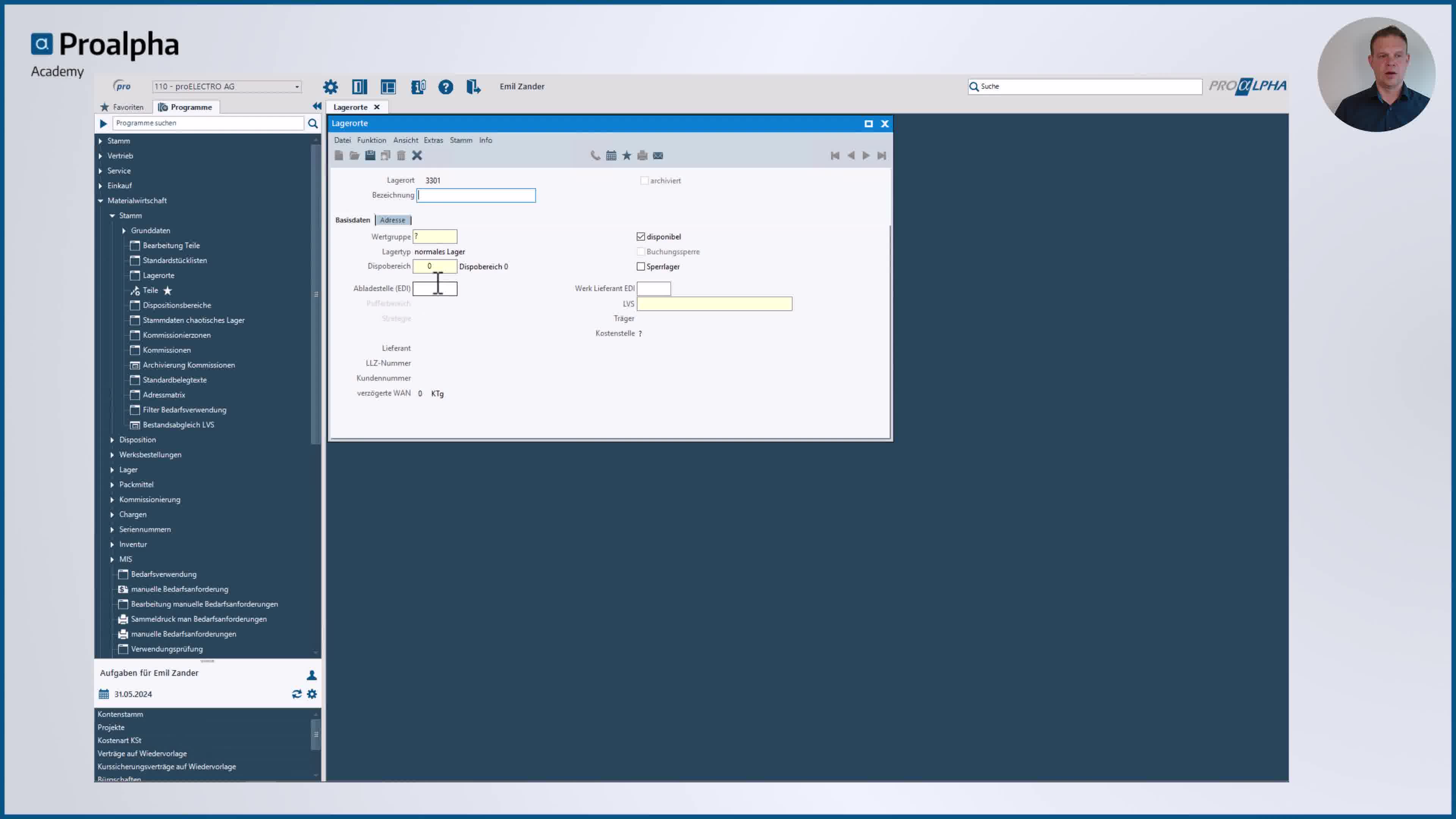This screenshot has width=1456, height=819.
Task: Collapse the navigation panel with double arrow
Action: [x=317, y=106]
